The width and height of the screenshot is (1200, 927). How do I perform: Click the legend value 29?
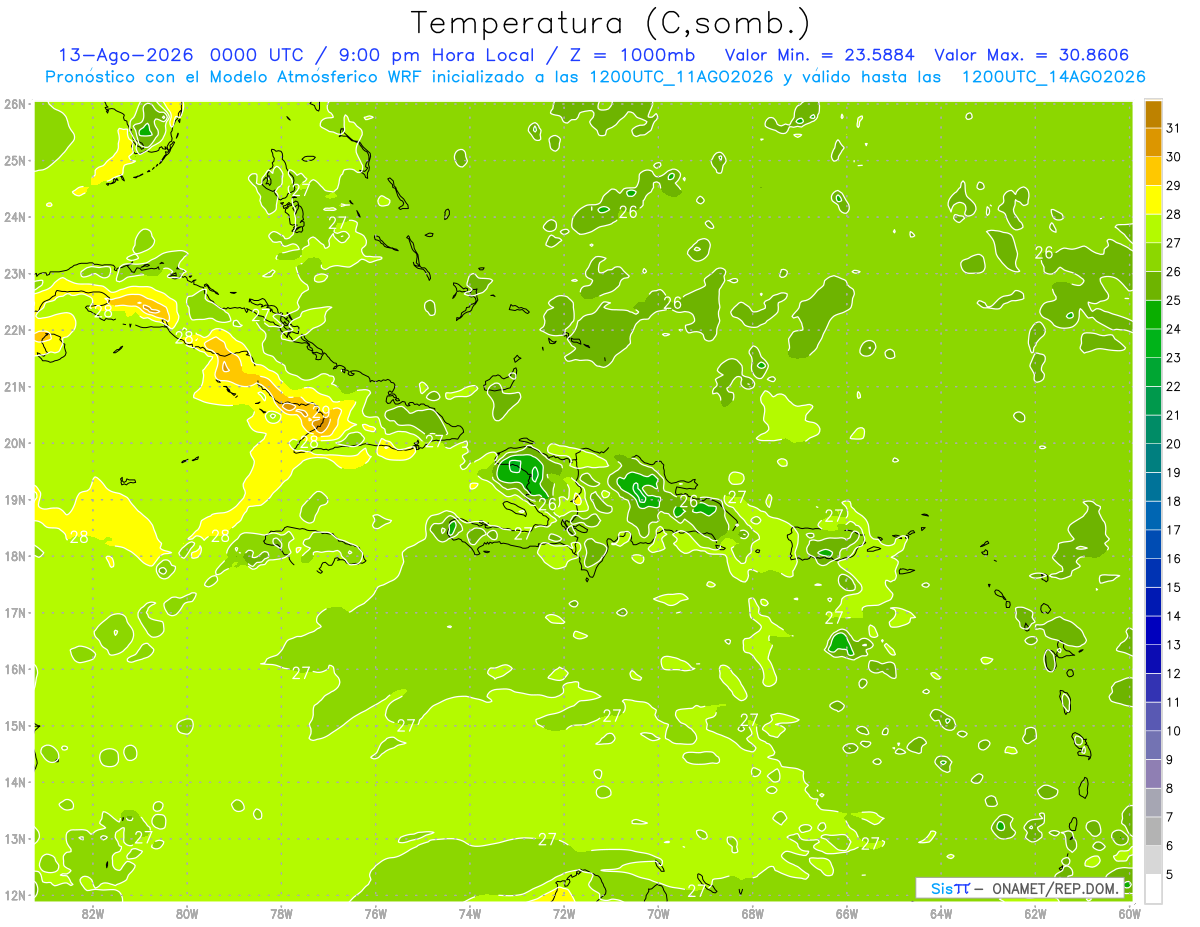[x=1174, y=185]
